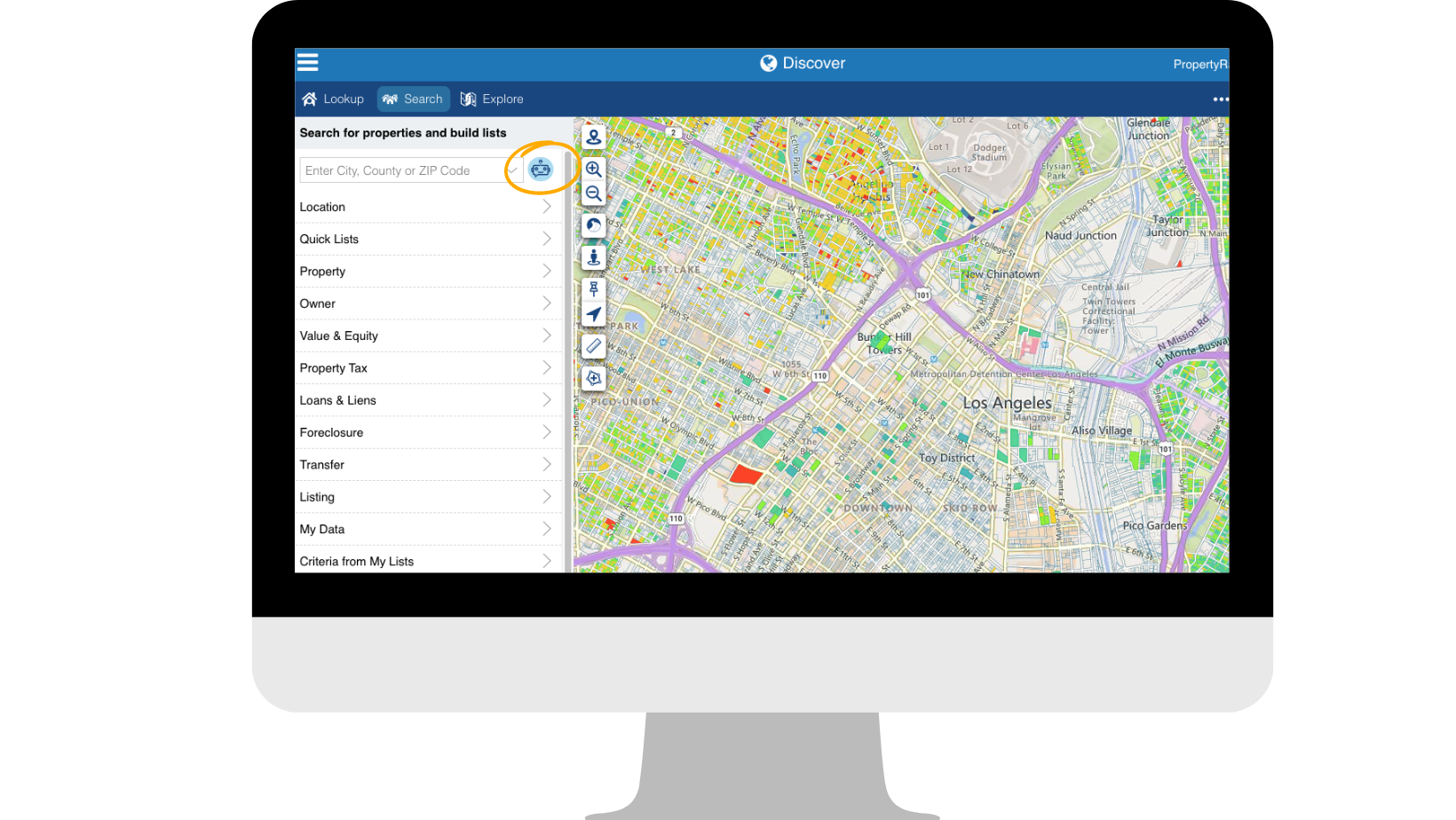
Task: Expand the Location filter section
Action: [428, 206]
